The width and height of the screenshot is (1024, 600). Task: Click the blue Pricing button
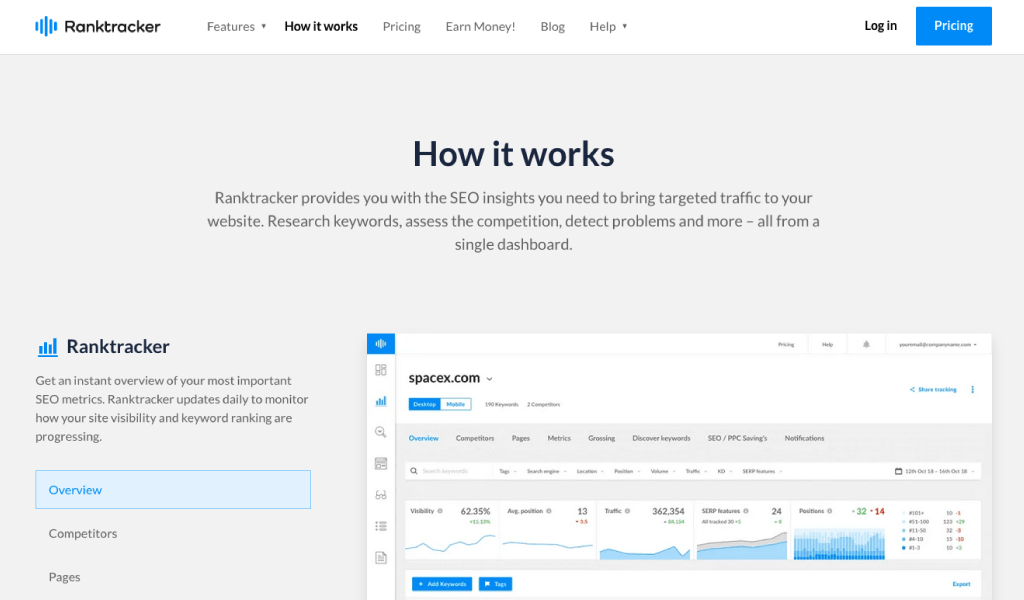(x=953, y=26)
